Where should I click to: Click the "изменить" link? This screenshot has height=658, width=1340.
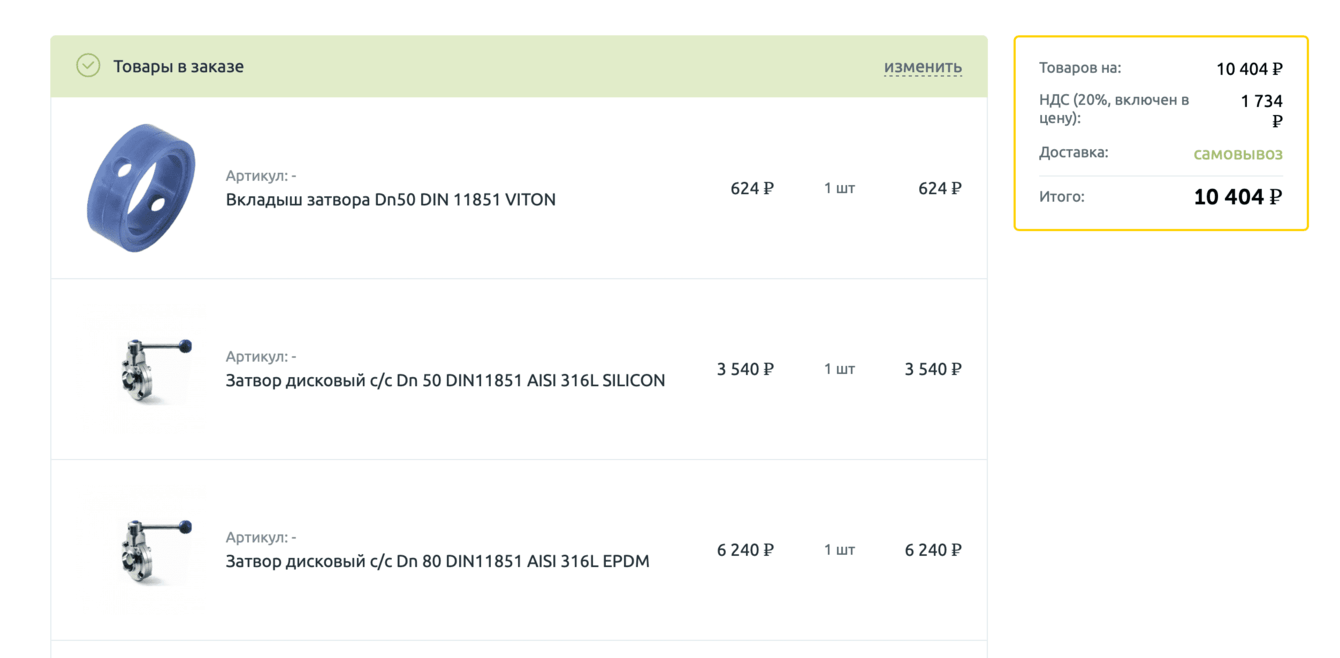922,67
